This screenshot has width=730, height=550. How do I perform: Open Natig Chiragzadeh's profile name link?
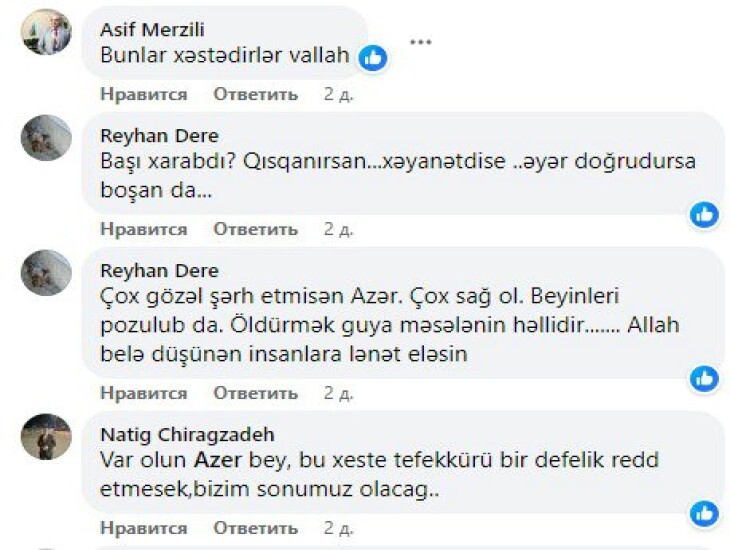click(x=187, y=435)
